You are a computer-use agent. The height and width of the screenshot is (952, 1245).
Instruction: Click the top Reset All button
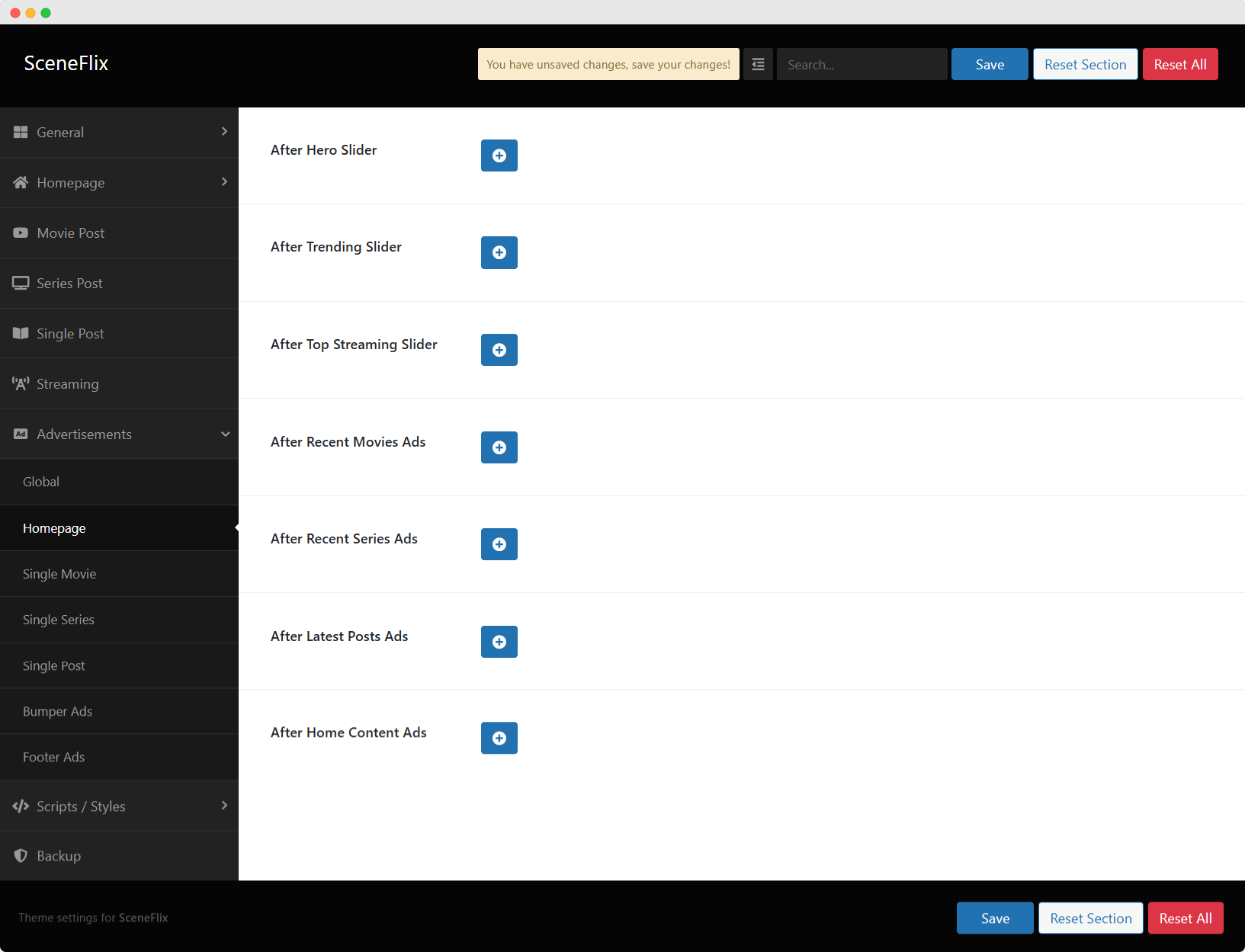coord(1180,64)
